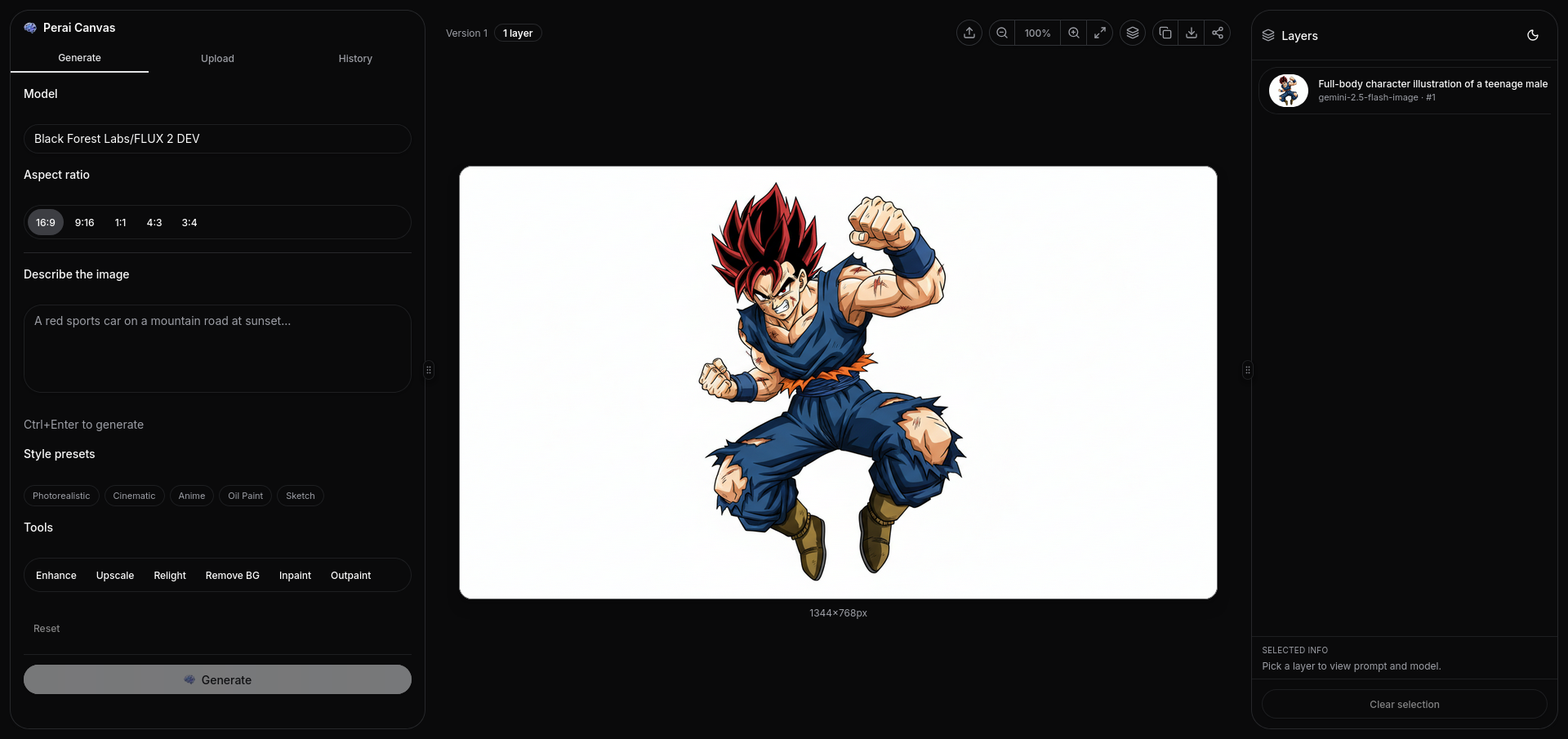
Task: Focus the Describe the image prompt field
Action: 217,349
